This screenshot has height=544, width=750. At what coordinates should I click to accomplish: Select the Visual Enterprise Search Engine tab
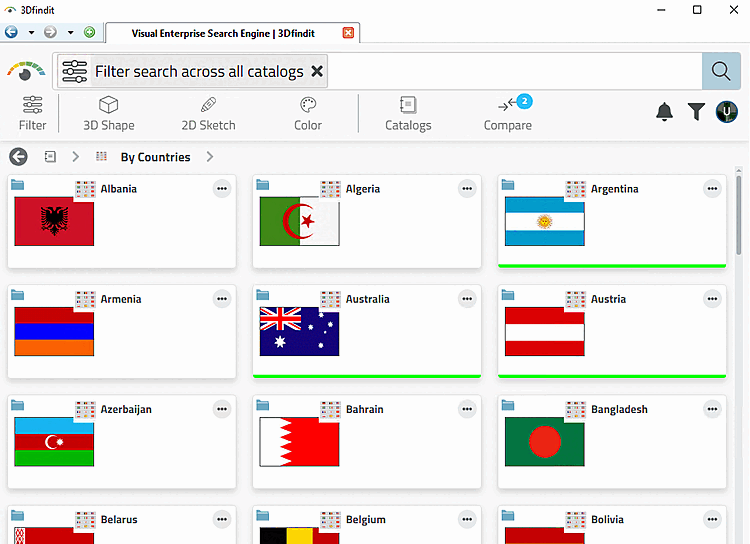pyautogui.click(x=223, y=33)
